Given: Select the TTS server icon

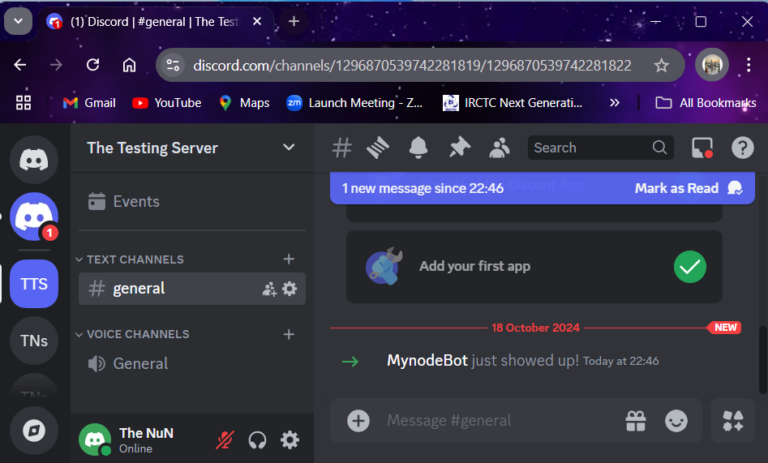Looking at the screenshot, I should tap(34, 284).
